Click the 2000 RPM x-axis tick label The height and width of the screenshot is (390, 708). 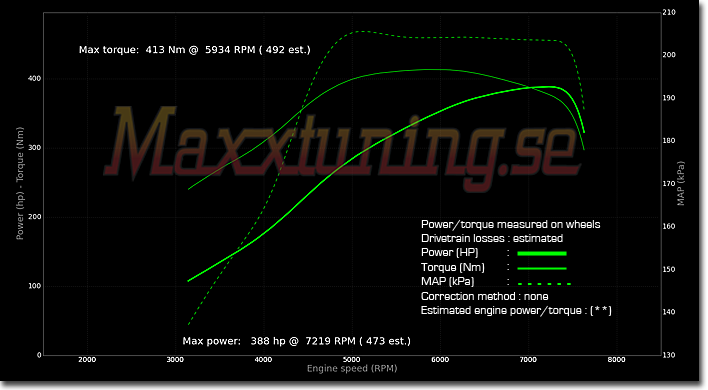(x=87, y=360)
